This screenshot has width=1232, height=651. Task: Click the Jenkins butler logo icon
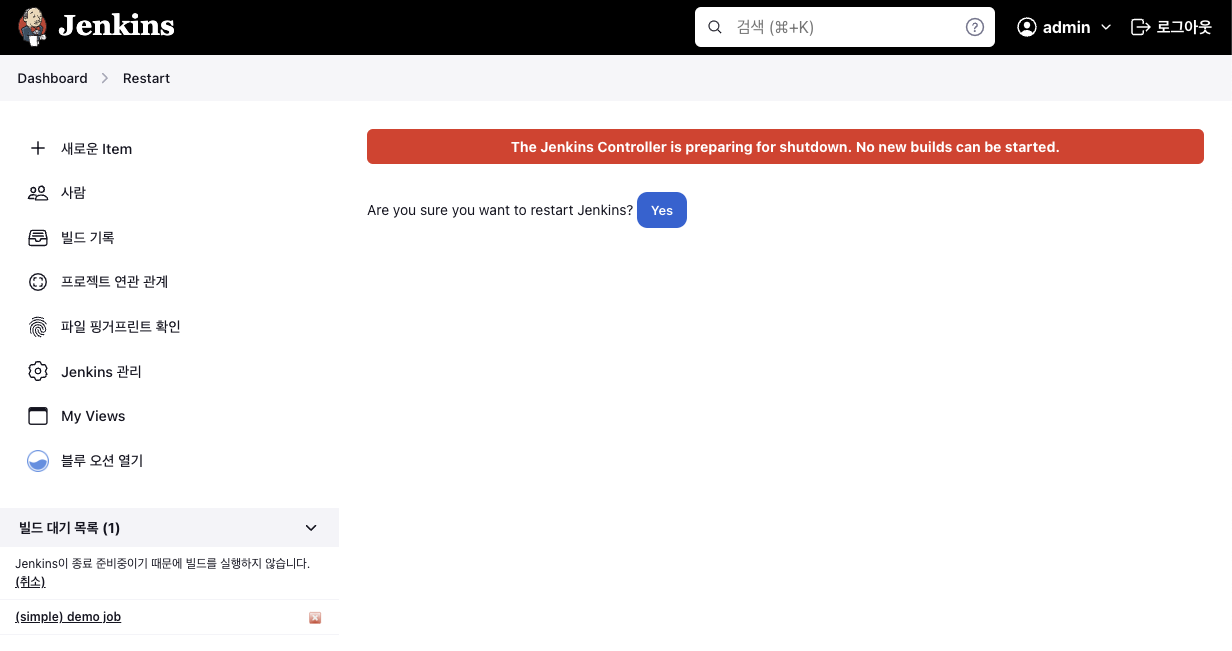(x=32, y=27)
